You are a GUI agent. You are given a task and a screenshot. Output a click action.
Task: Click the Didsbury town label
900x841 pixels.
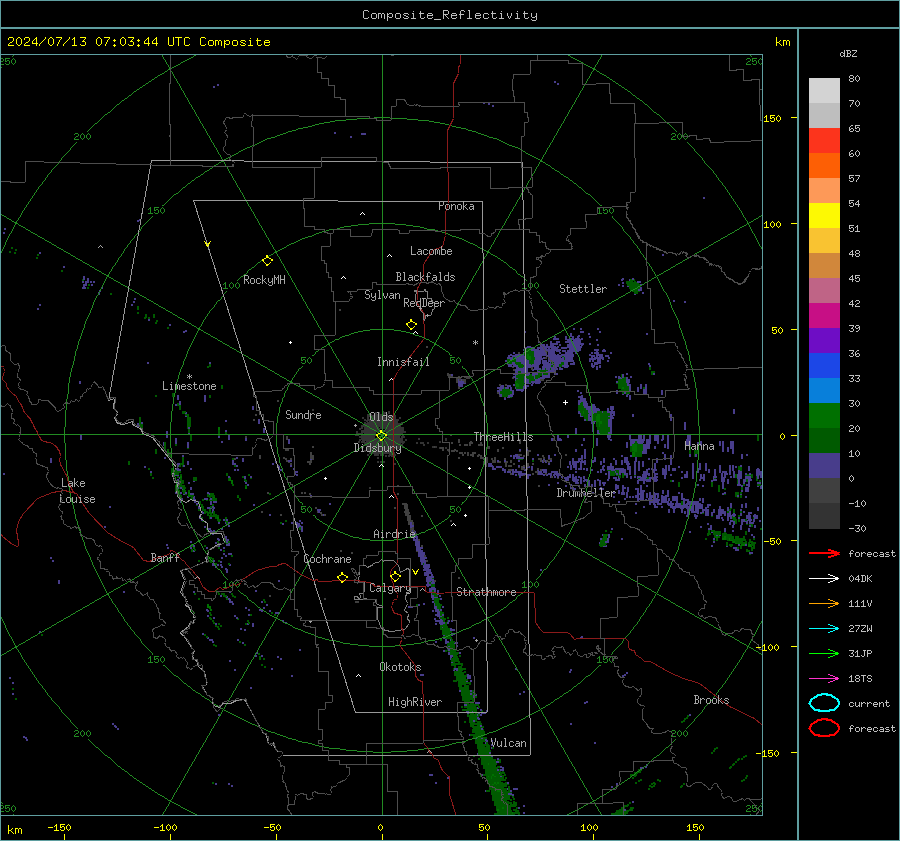click(x=377, y=448)
